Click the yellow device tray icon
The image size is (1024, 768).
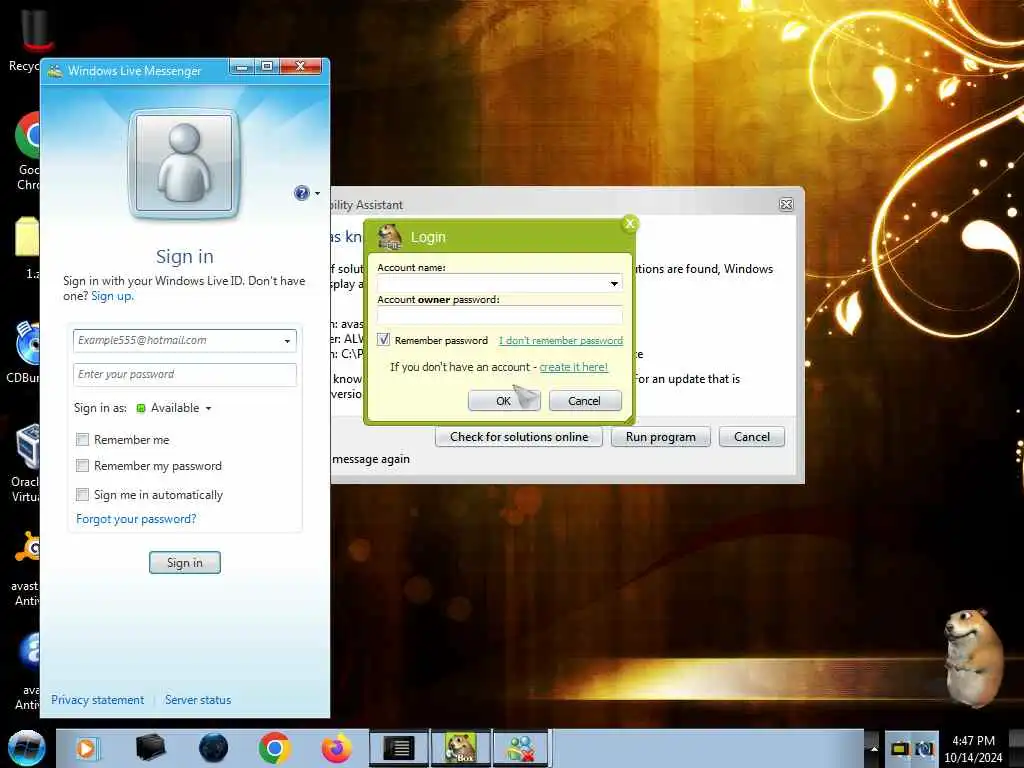[900, 749]
